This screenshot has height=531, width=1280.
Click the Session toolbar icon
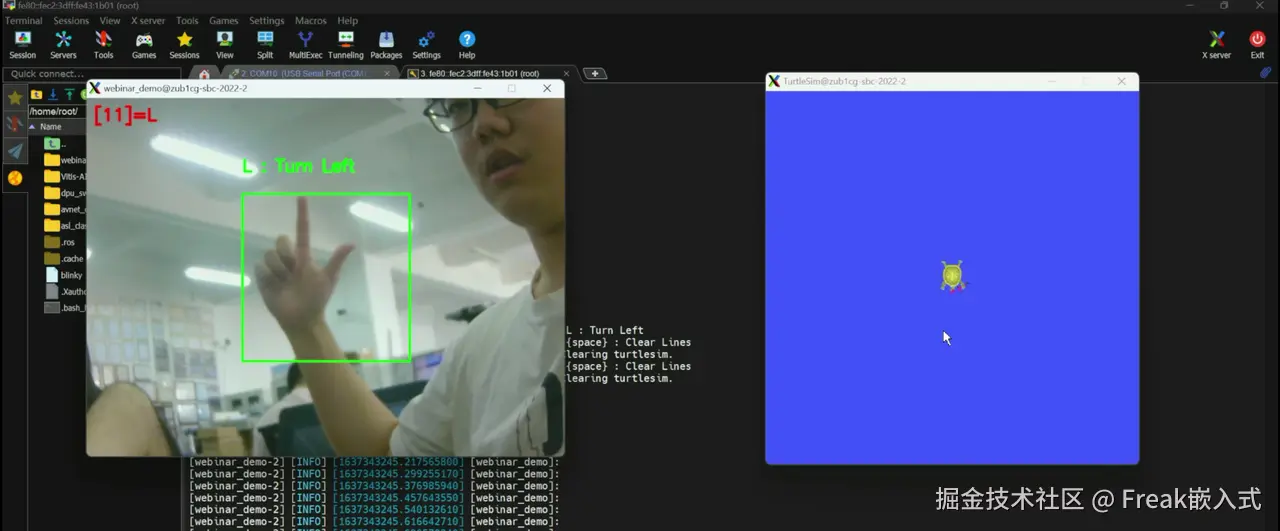(22, 45)
